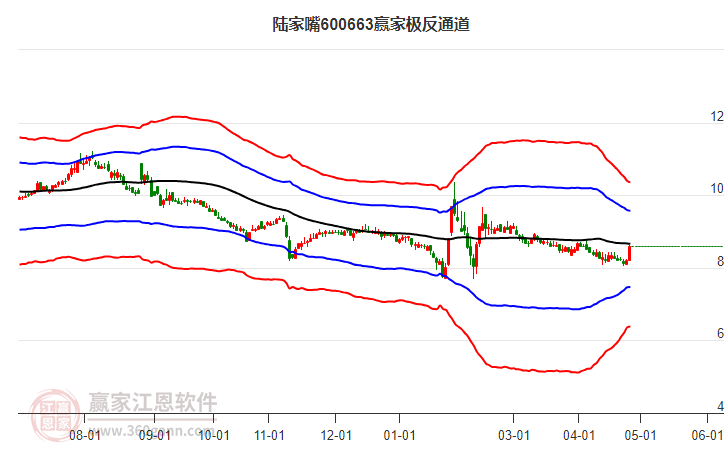The image size is (726, 450).
Task: Select the 09-01 date label
Action: click(155, 435)
